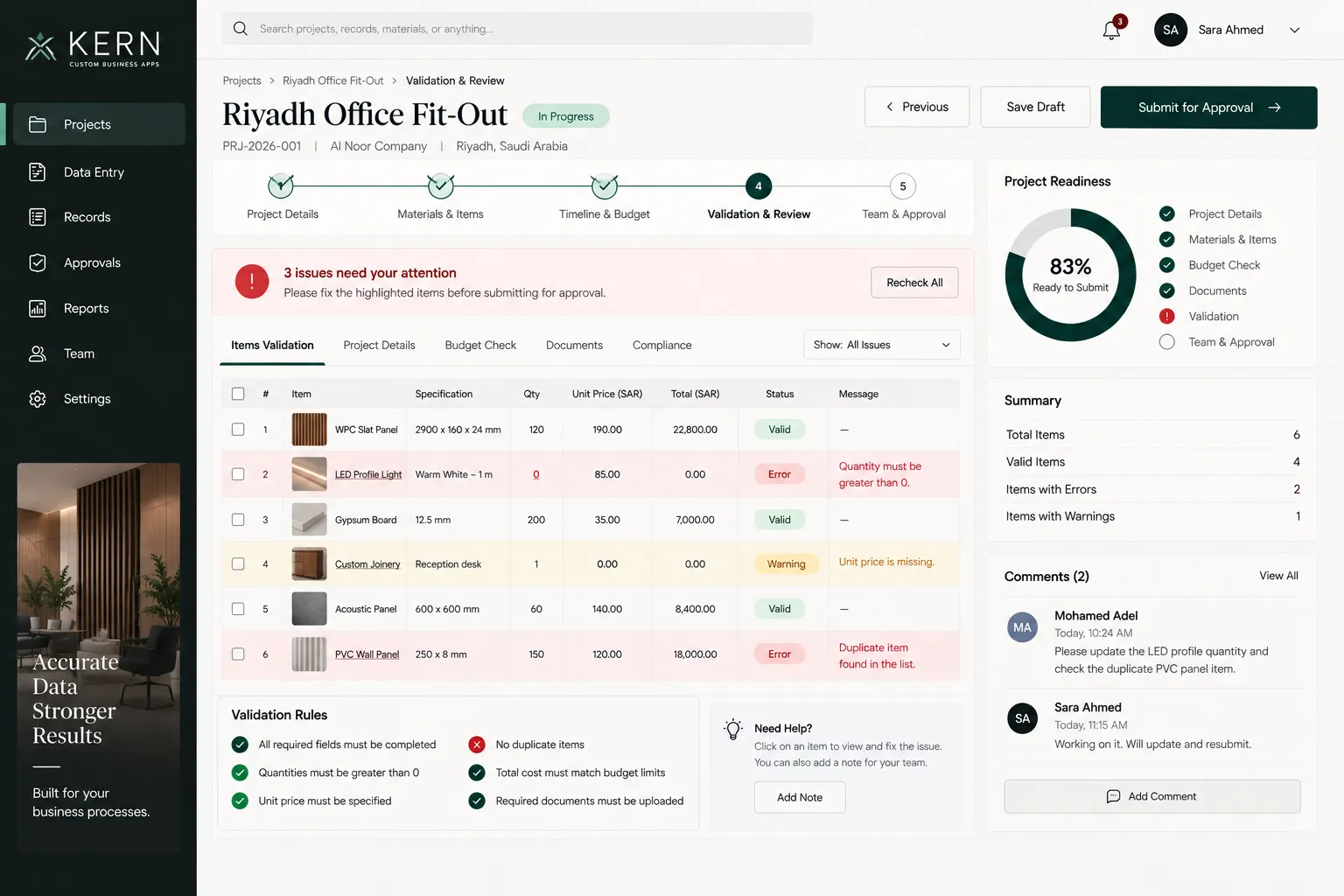Click the search projects input field
The width and height of the screenshot is (1344, 896).
[x=517, y=29]
